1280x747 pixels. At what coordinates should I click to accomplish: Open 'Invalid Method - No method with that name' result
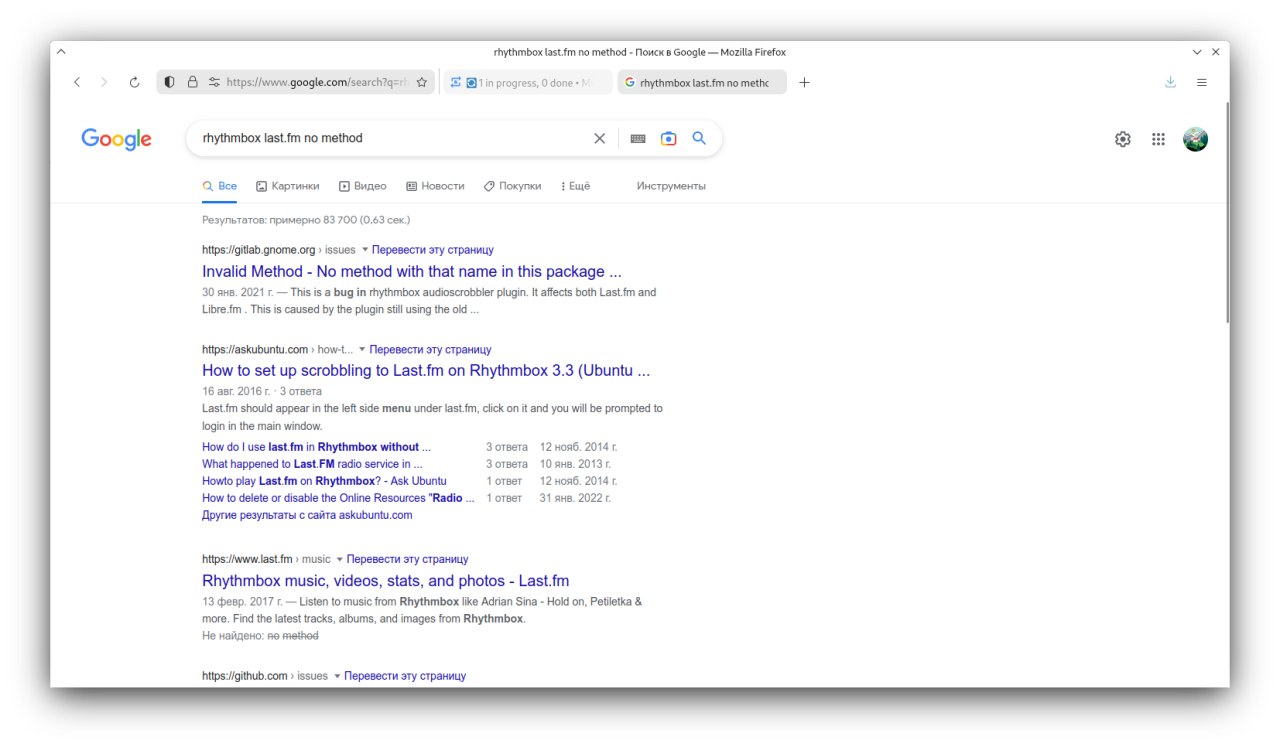click(412, 272)
